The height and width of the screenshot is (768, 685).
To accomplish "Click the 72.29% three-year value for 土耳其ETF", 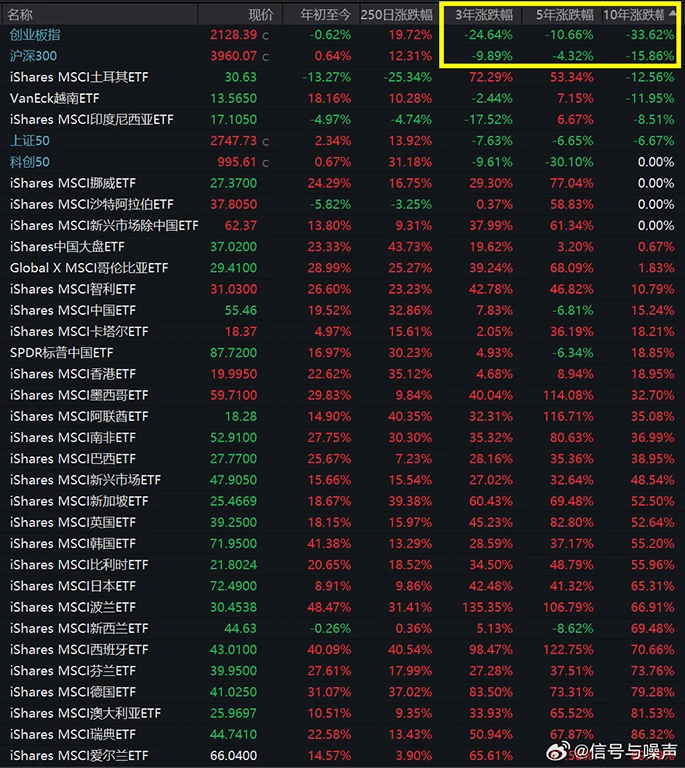I will pos(491,77).
